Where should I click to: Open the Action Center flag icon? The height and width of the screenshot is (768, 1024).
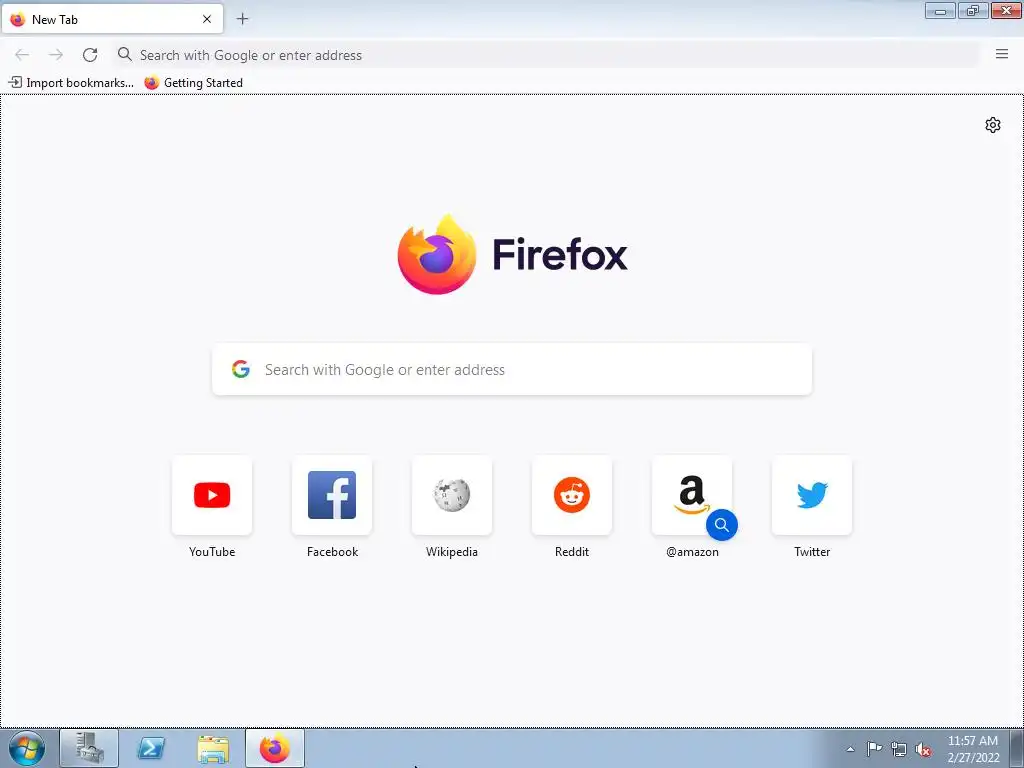click(x=874, y=749)
